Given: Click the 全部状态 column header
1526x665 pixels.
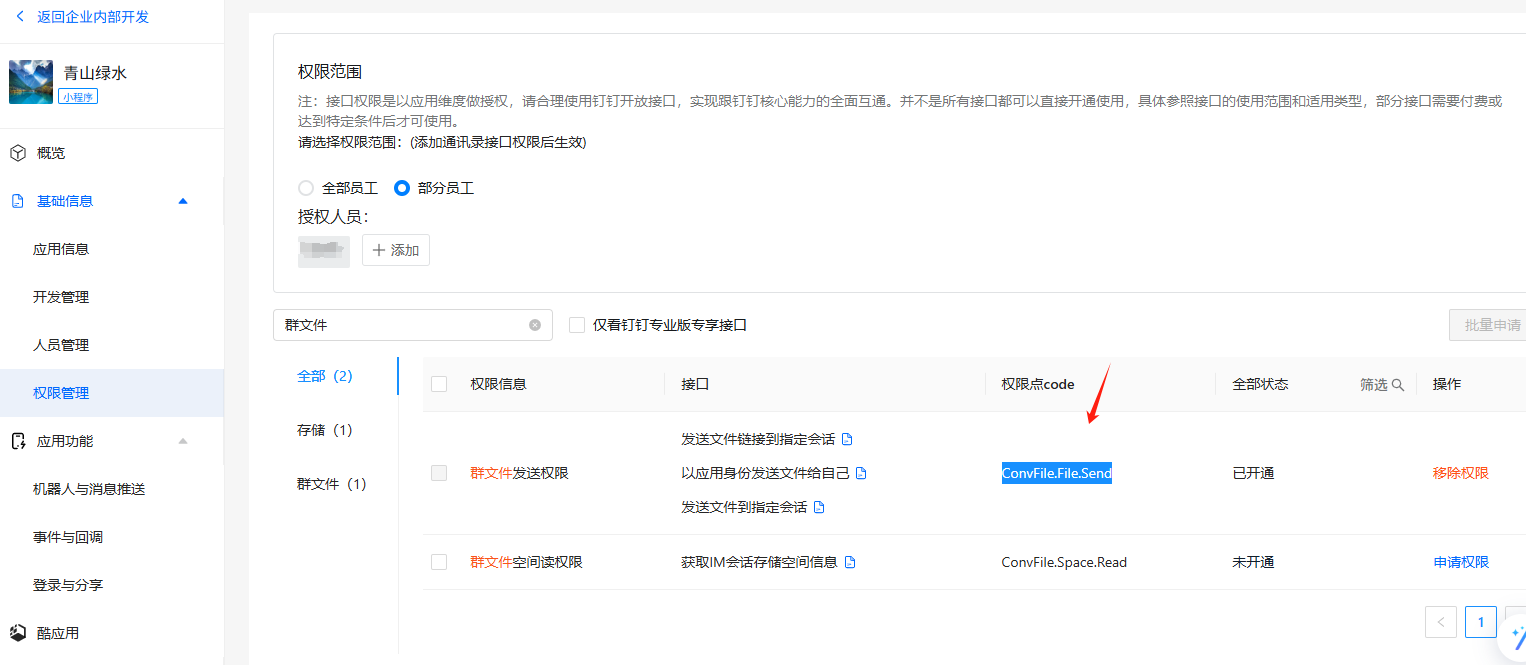Looking at the screenshot, I should coord(1260,384).
